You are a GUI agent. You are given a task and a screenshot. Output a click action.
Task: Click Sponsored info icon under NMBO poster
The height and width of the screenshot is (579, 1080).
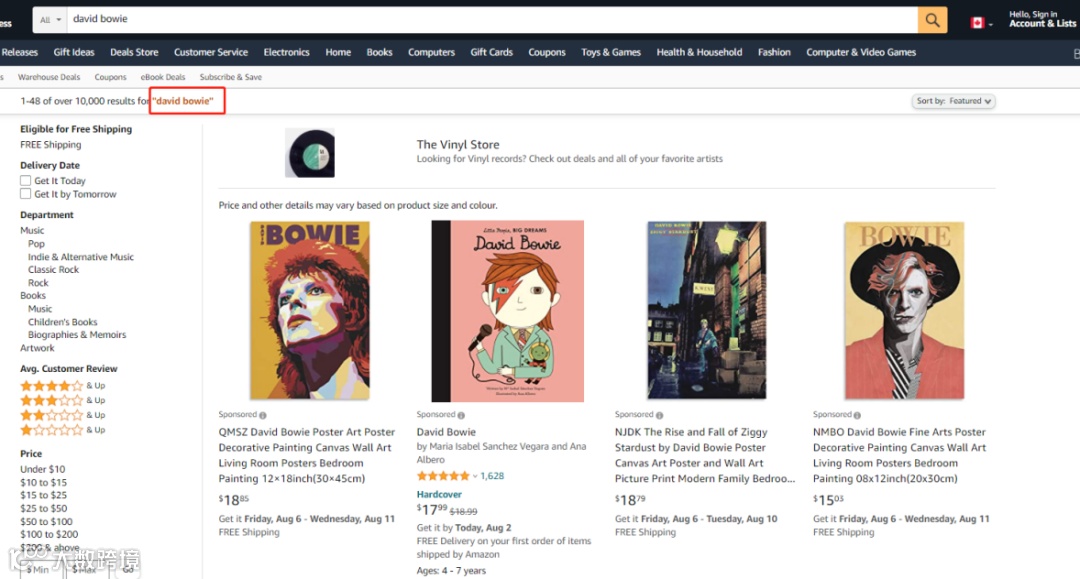click(x=857, y=415)
